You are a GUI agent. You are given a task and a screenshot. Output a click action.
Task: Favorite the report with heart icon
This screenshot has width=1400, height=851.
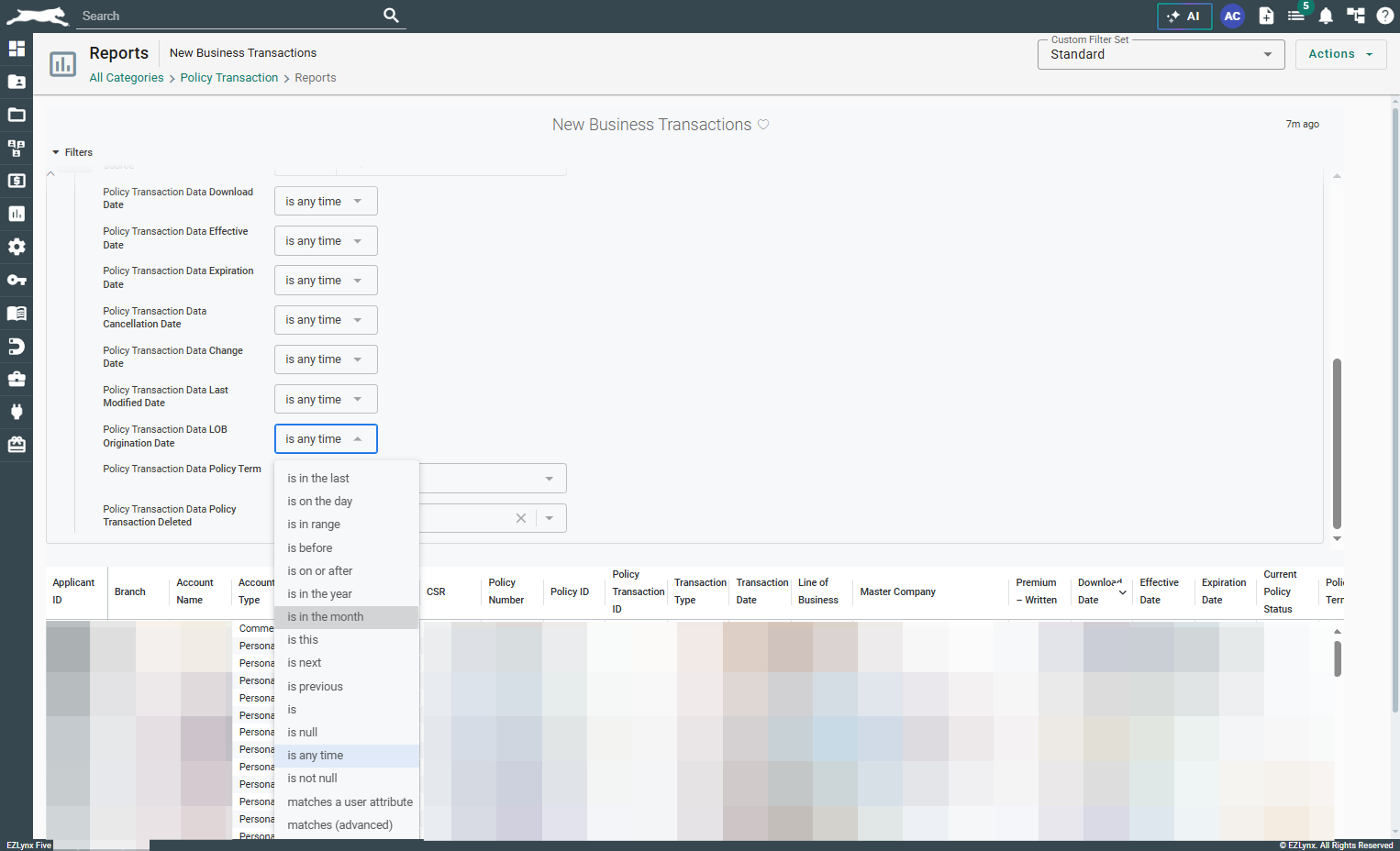point(763,125)
